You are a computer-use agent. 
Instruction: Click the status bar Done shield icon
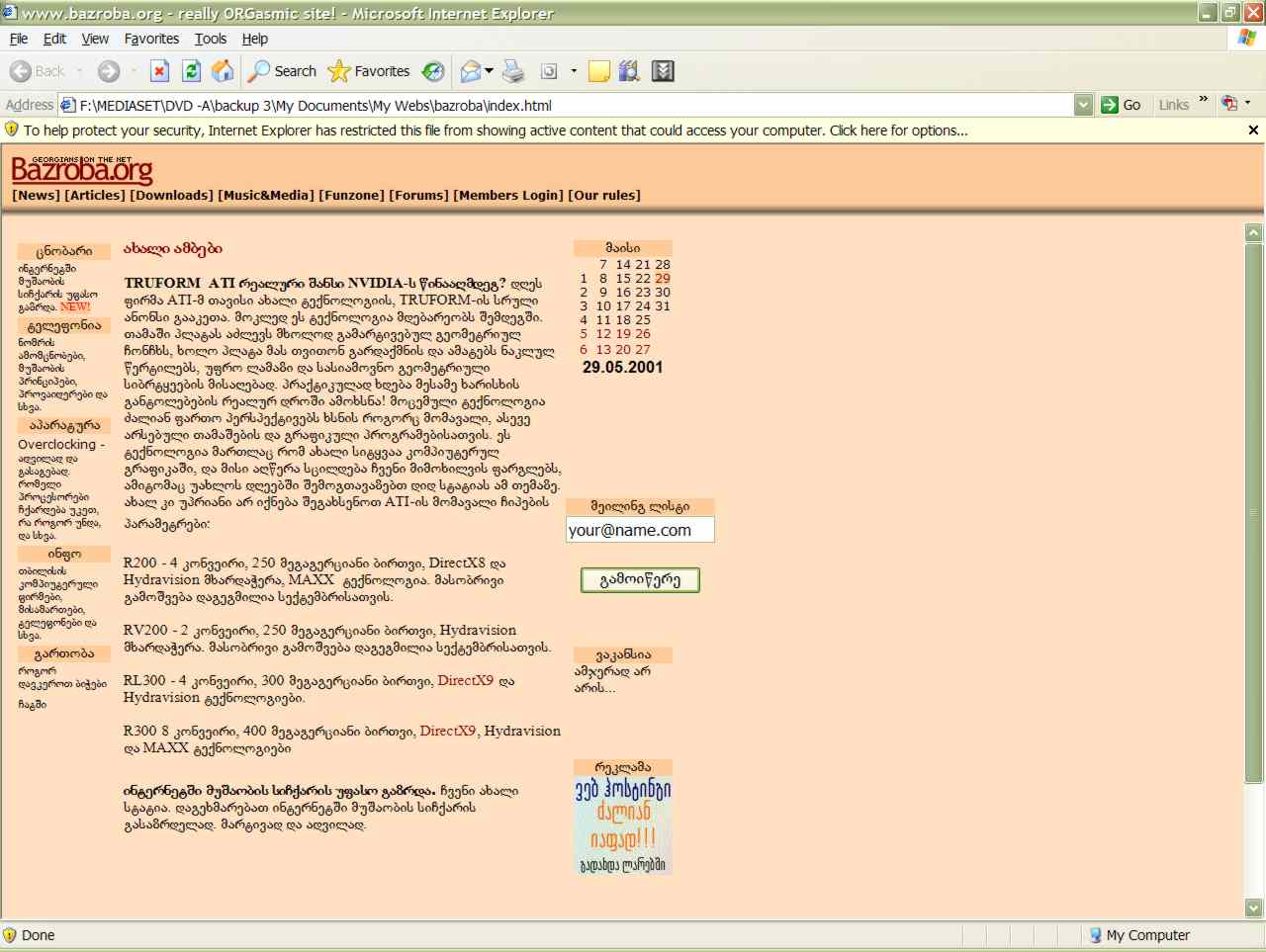(10, 935)
